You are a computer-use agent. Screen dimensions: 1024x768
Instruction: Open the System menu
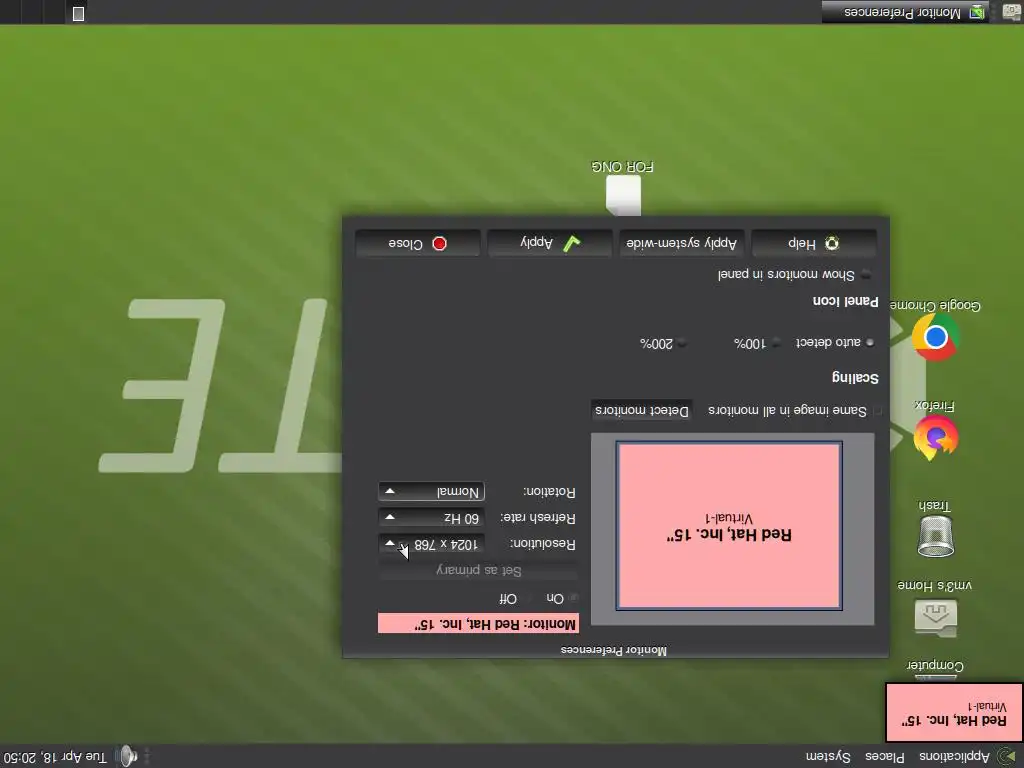coord(828,756)
